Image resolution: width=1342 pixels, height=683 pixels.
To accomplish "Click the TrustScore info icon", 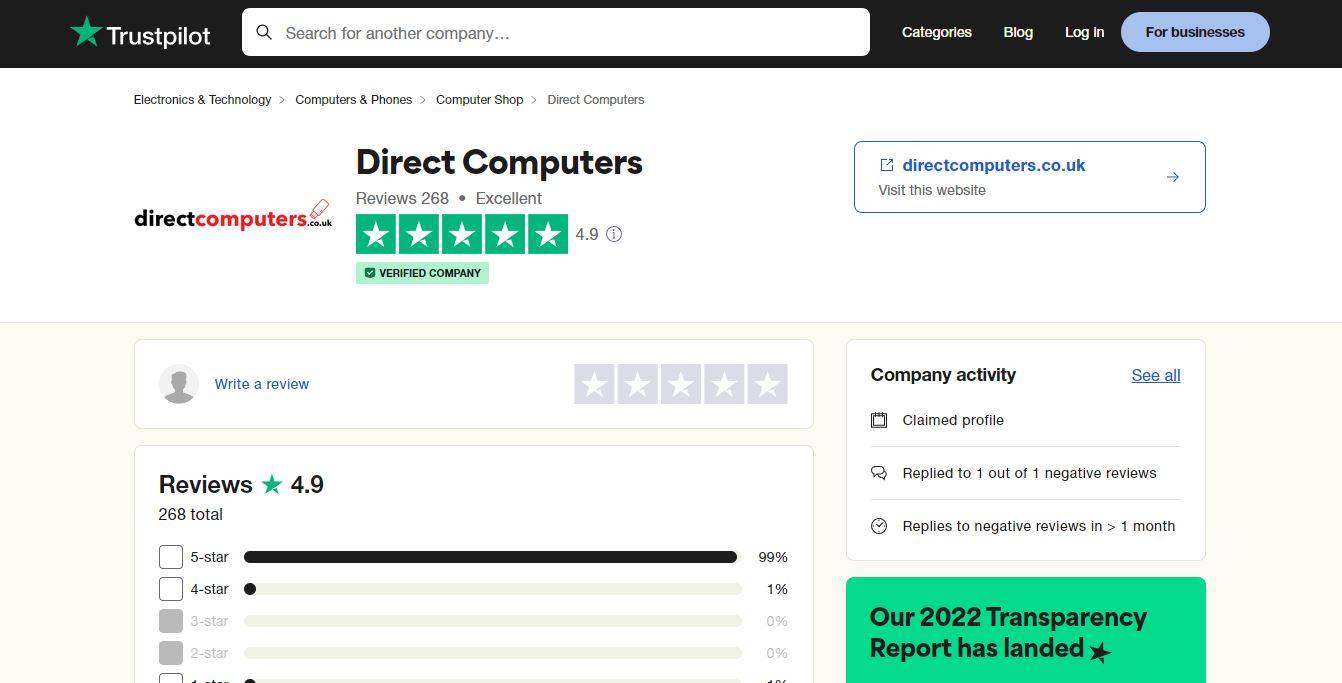I will [x=614, y=234].
